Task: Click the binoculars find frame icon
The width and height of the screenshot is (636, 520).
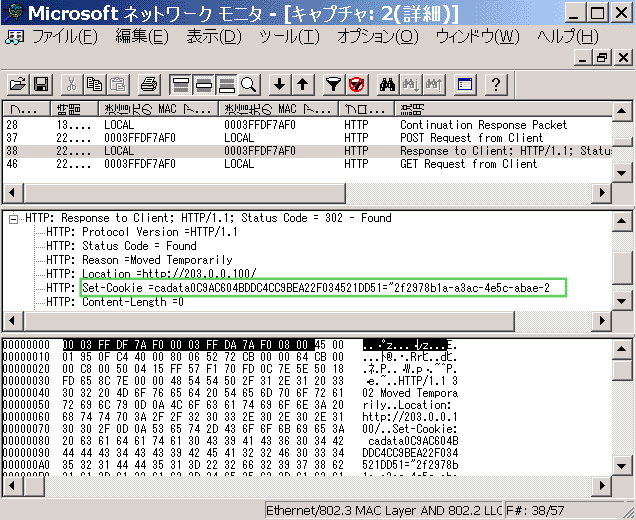Action: pos(387,85)
